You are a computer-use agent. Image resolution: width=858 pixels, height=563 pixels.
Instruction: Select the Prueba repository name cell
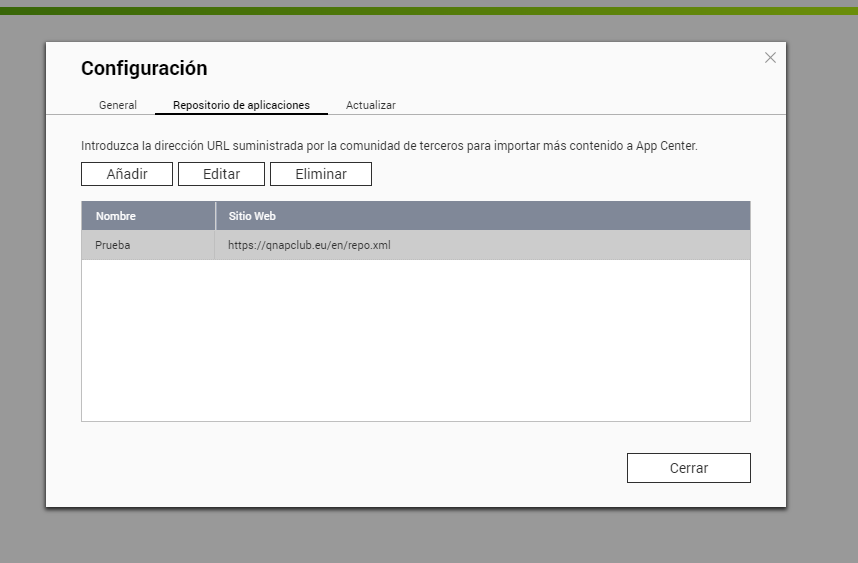(x=113, y=245)
